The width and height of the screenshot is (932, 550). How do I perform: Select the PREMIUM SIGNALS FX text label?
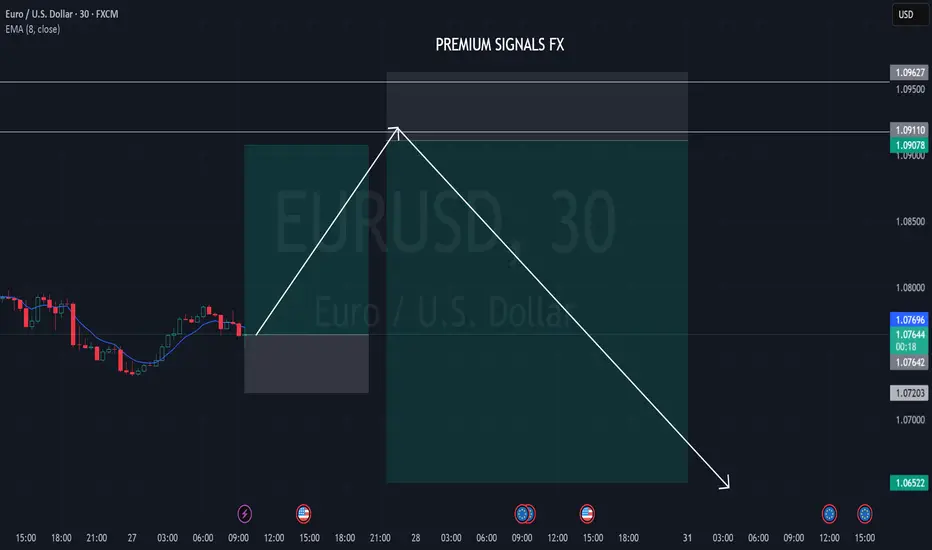[499, 45]
